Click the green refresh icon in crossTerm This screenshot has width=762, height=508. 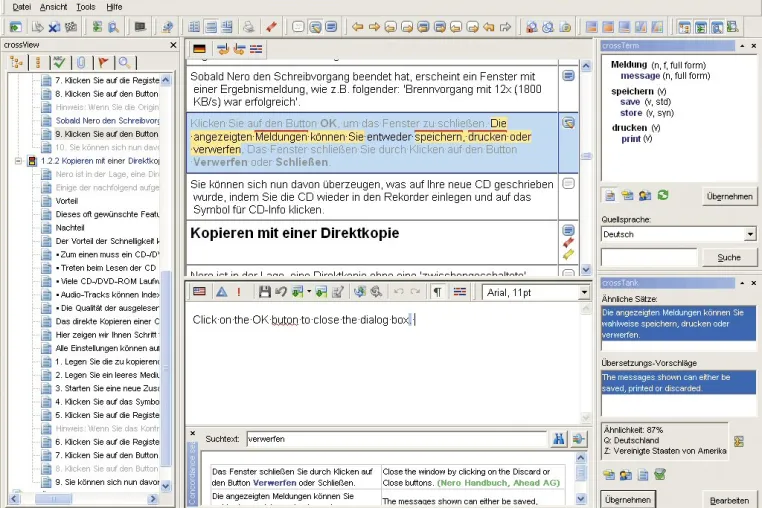coord(663,195)
